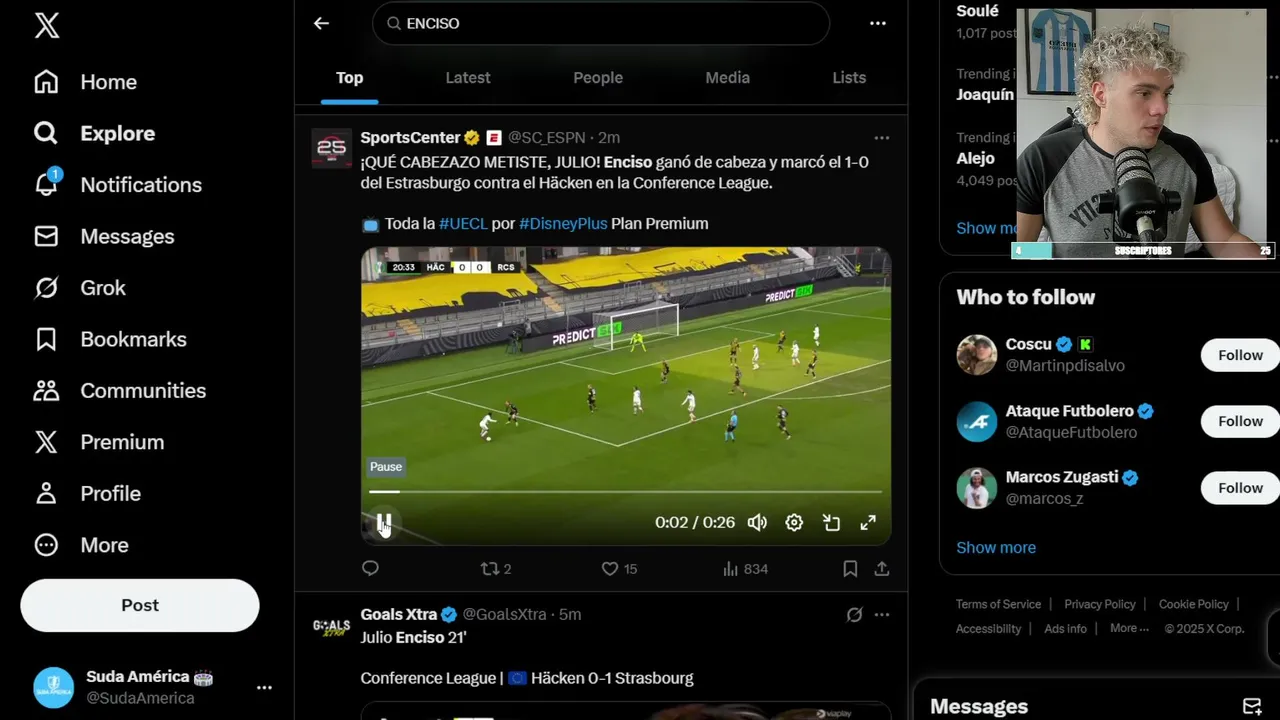Mute the video sound
This screenshot has width=1280, height=720.
(x=757, y=522)
